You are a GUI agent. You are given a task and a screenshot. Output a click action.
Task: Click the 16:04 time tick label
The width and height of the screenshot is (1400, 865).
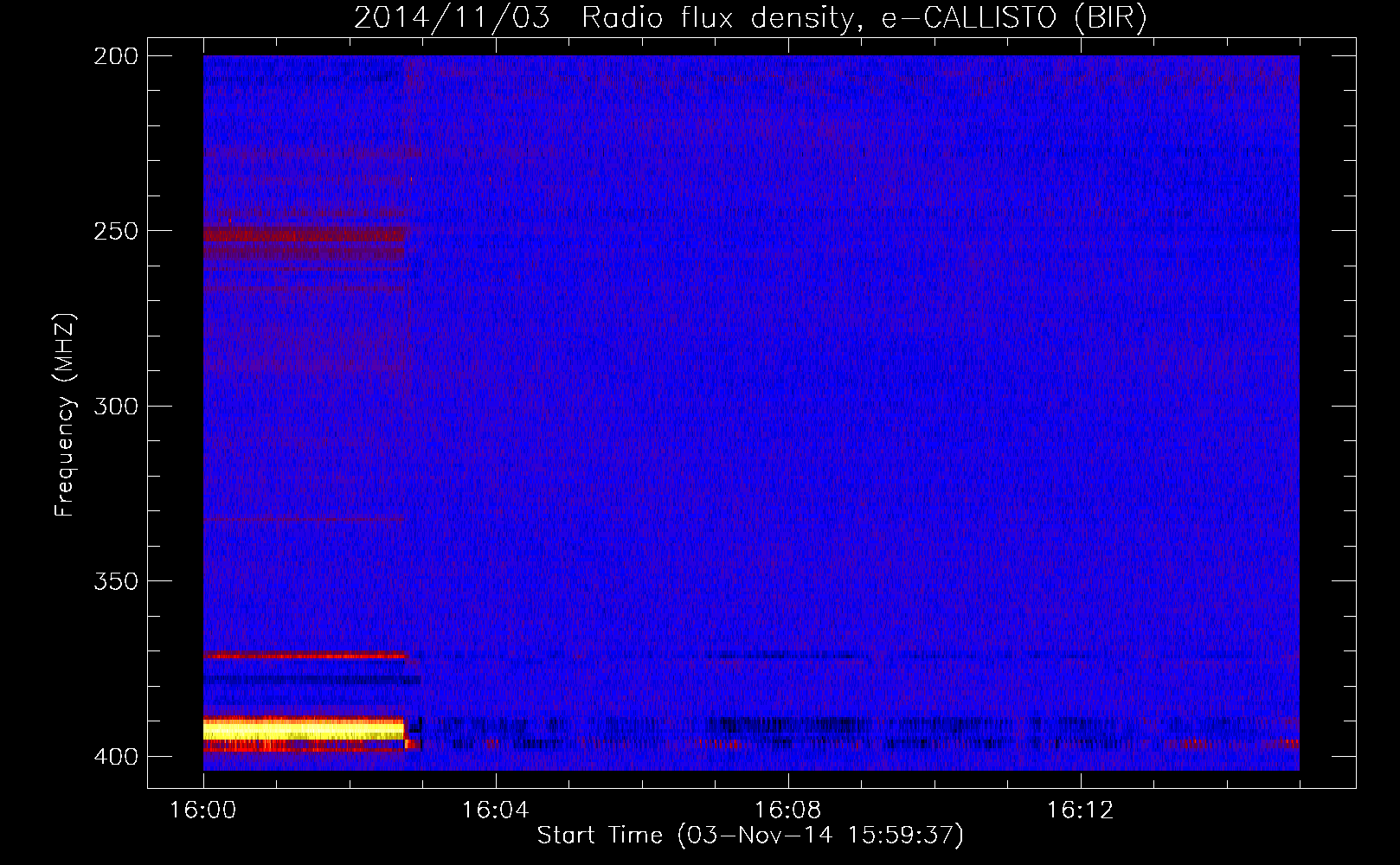(x=495, y=811)
